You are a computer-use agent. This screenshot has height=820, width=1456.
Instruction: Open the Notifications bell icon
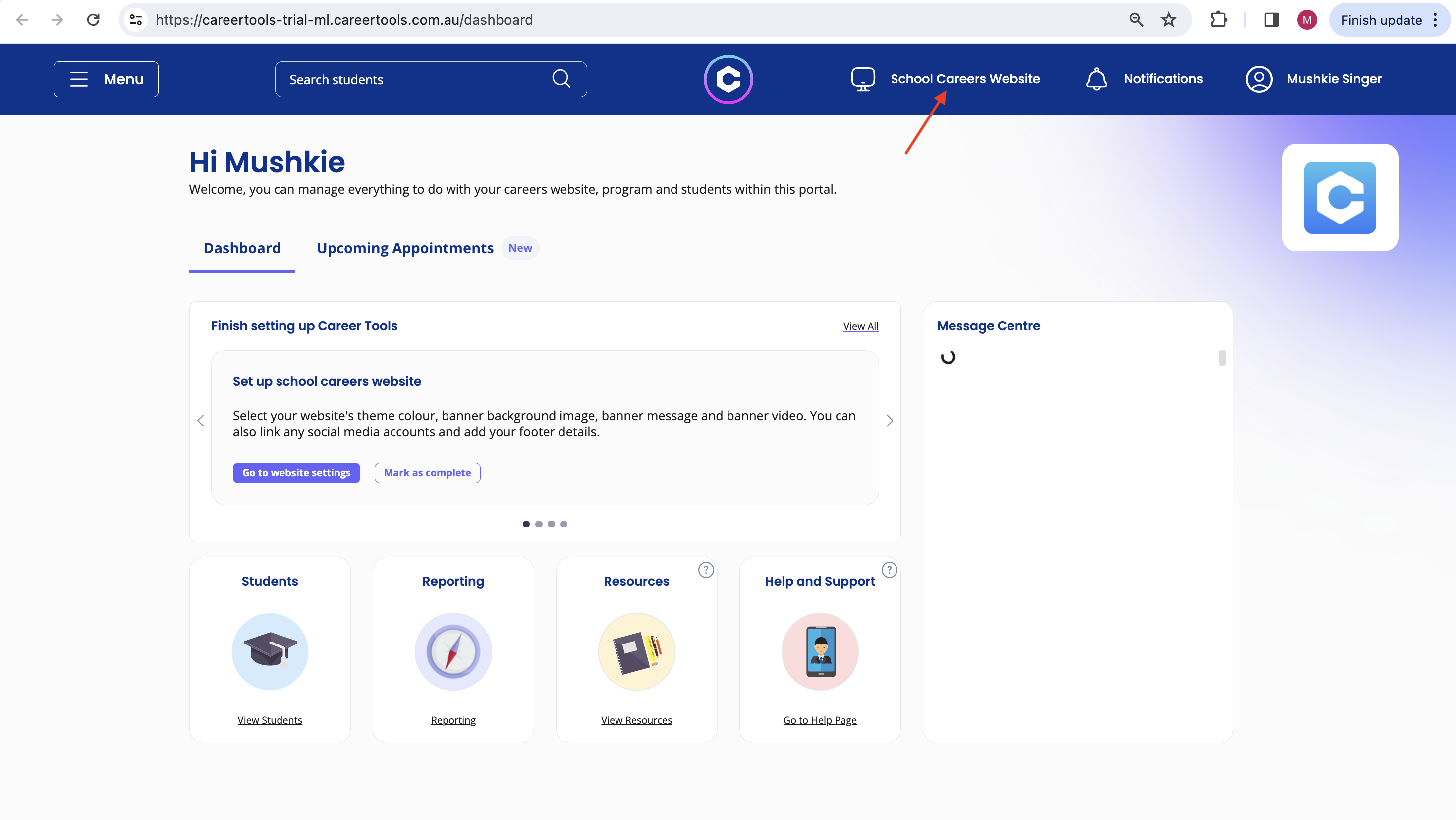pyautogui.click(x=1096, y=79)
